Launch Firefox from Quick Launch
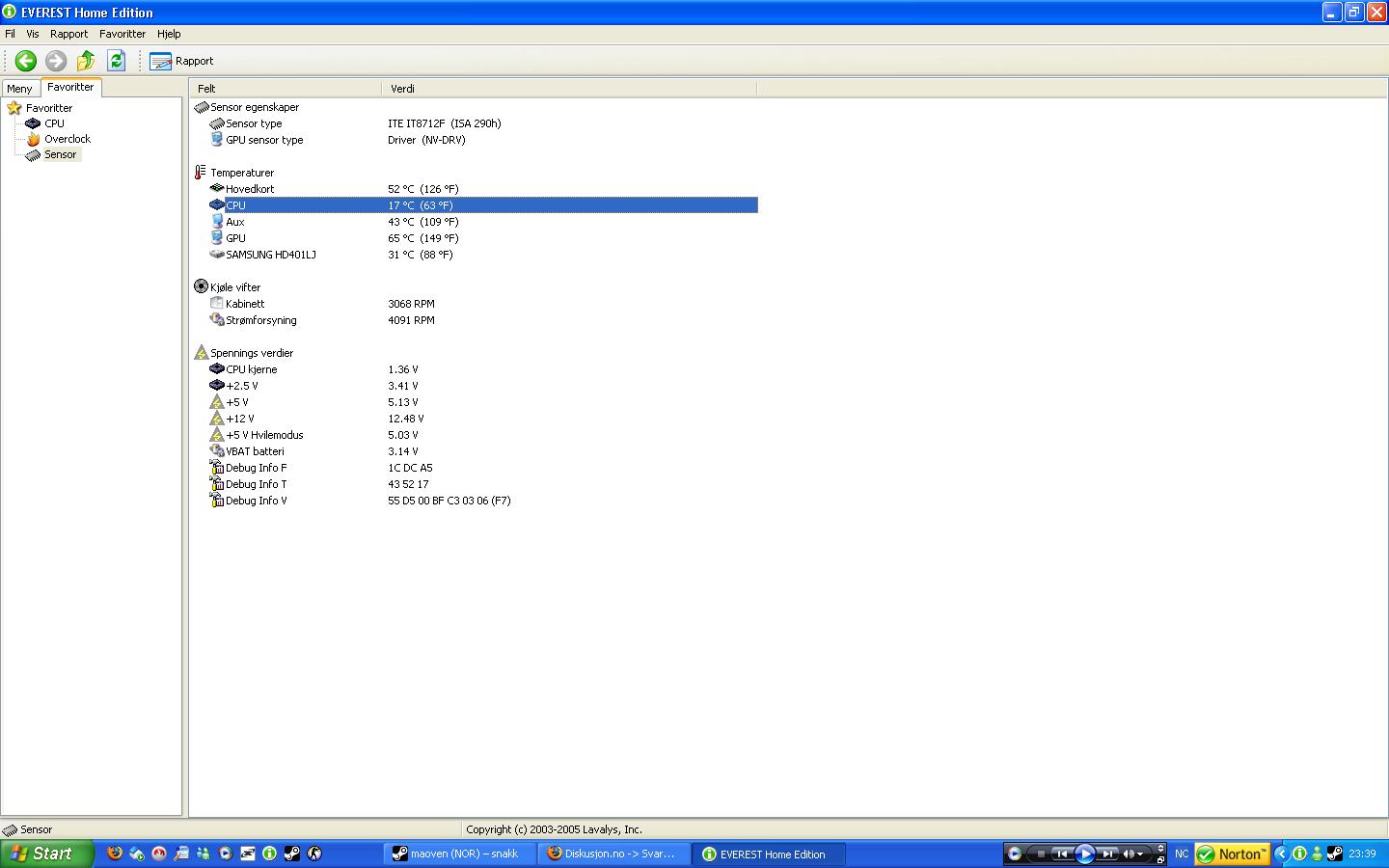 115,854
